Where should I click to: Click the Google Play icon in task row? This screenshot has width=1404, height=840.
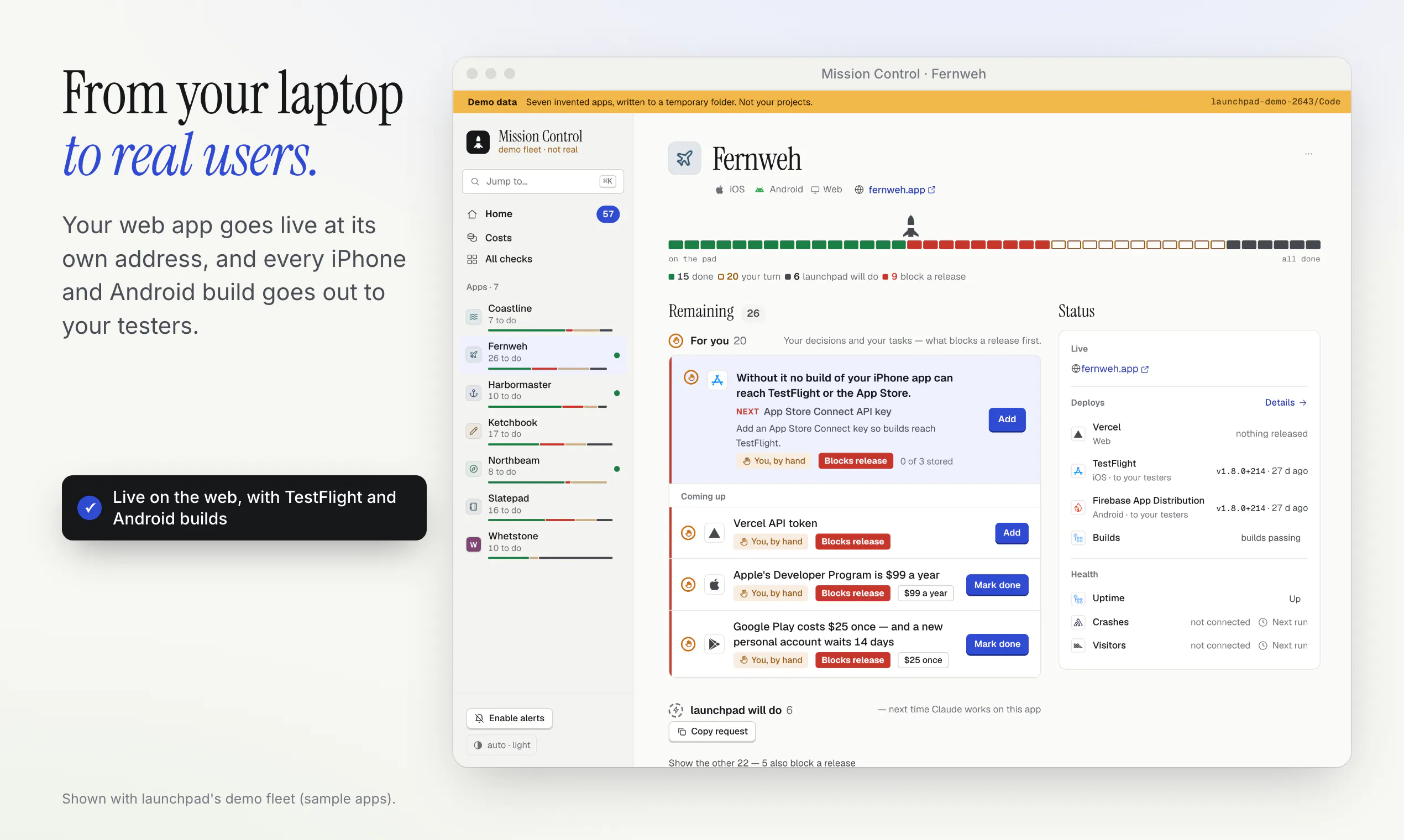coord(715,644)
